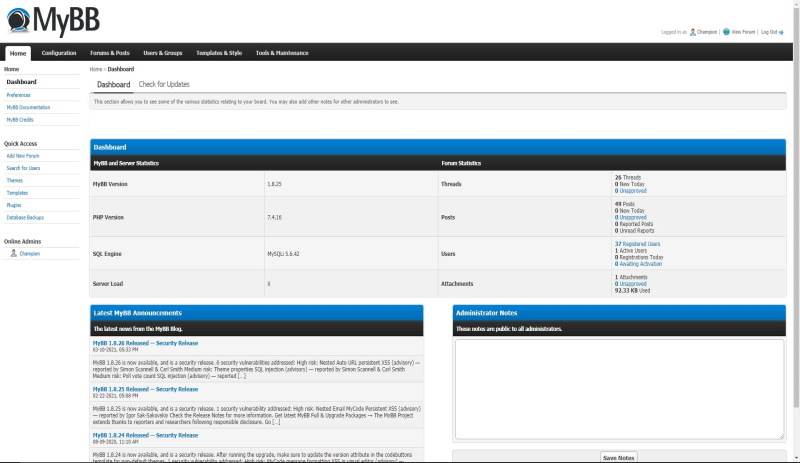Click Champion username in header
800x463 pixels.
[x=707, y=32]
